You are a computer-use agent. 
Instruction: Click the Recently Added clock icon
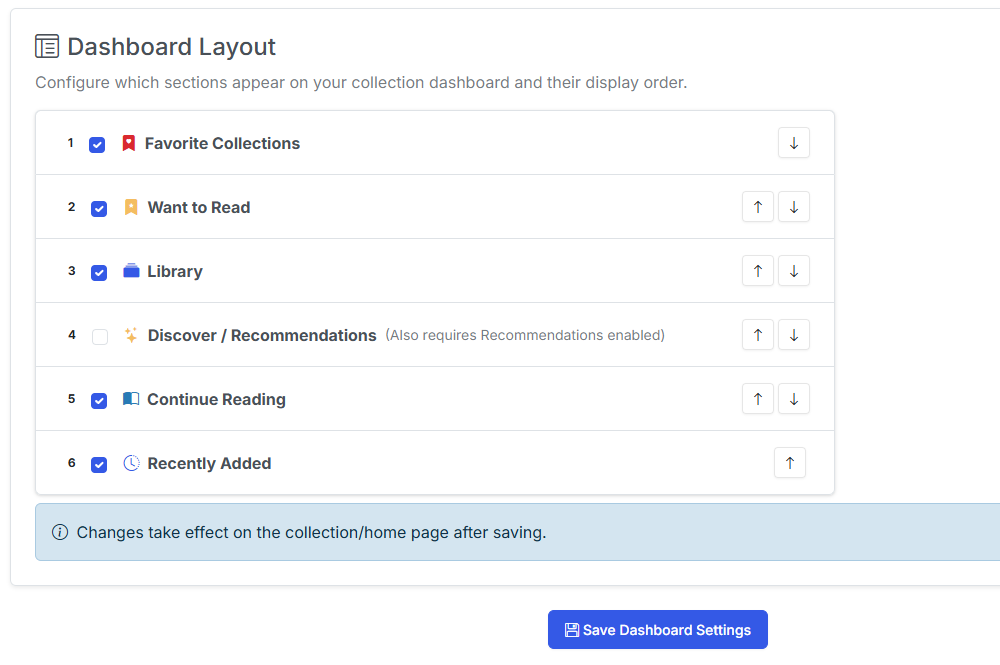pos(130,462)
